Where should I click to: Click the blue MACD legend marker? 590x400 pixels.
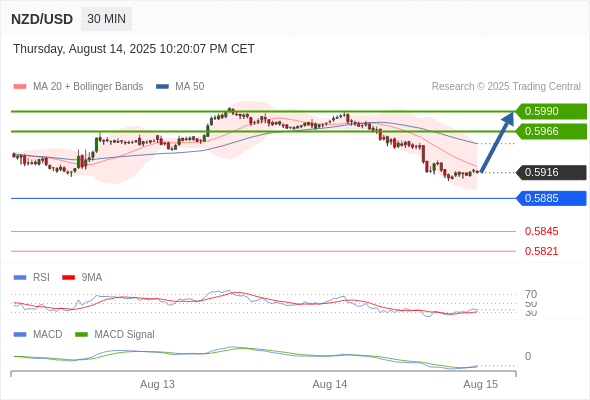coord(20,335)
